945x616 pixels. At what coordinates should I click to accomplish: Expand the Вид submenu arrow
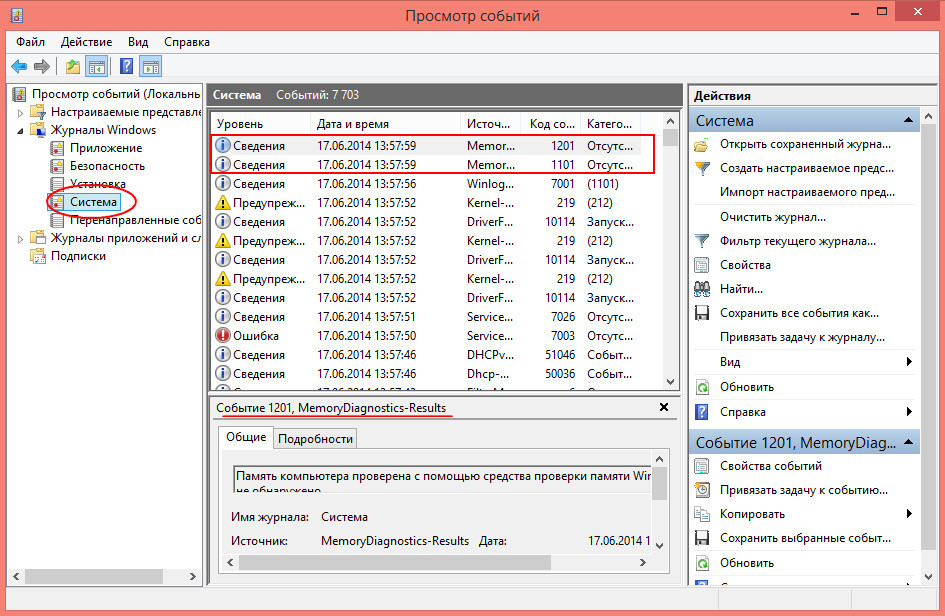909,362
